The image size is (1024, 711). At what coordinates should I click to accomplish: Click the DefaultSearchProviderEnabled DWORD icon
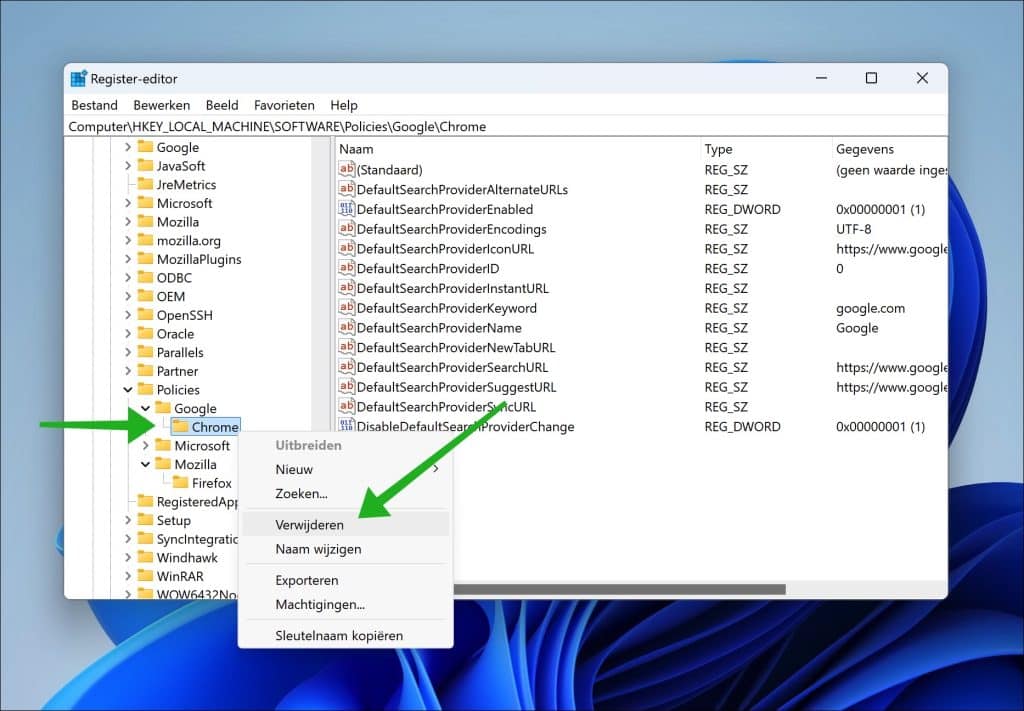click(x=346, y=209)
